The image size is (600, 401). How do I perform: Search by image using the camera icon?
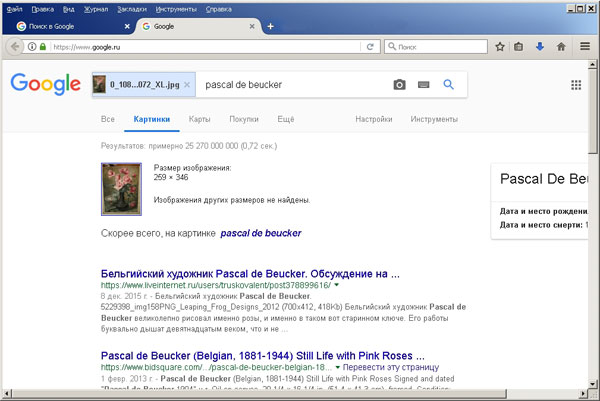point(399,85)
